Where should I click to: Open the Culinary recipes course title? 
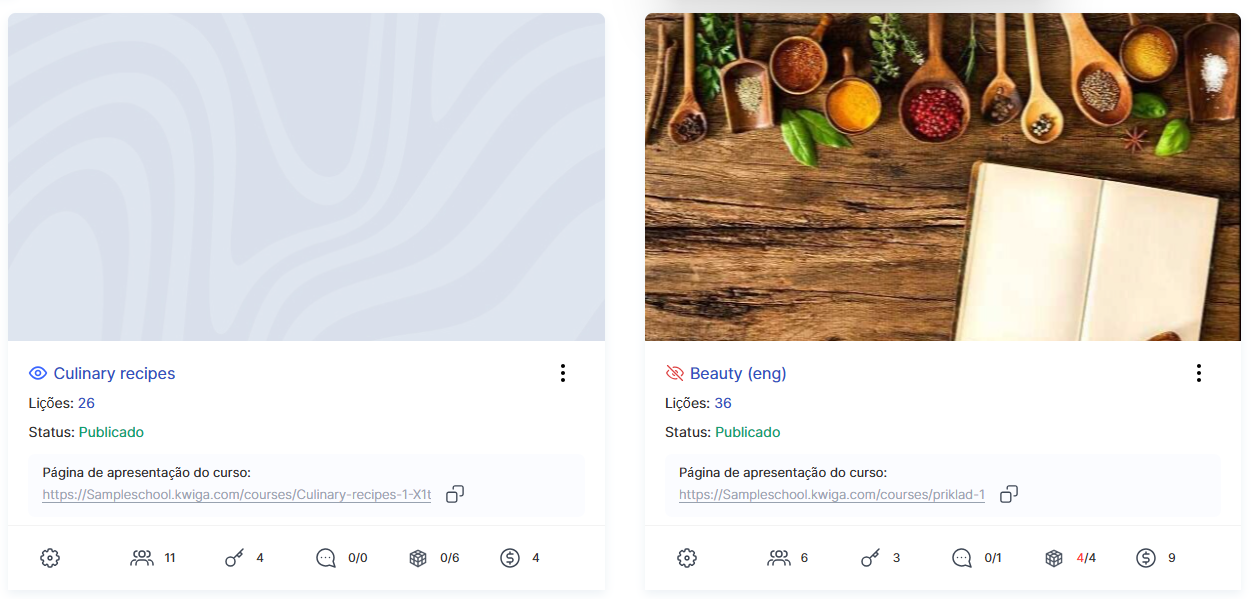coord(114,373)
